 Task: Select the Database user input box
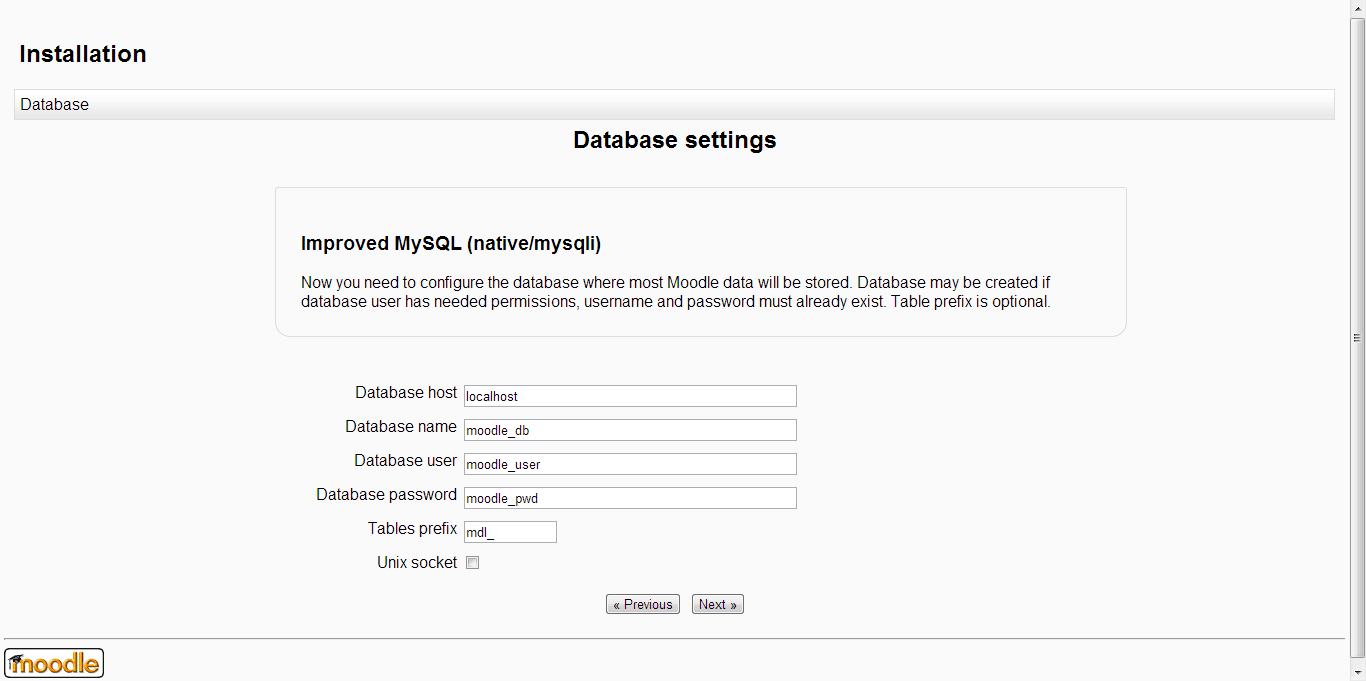click(630, 464)
